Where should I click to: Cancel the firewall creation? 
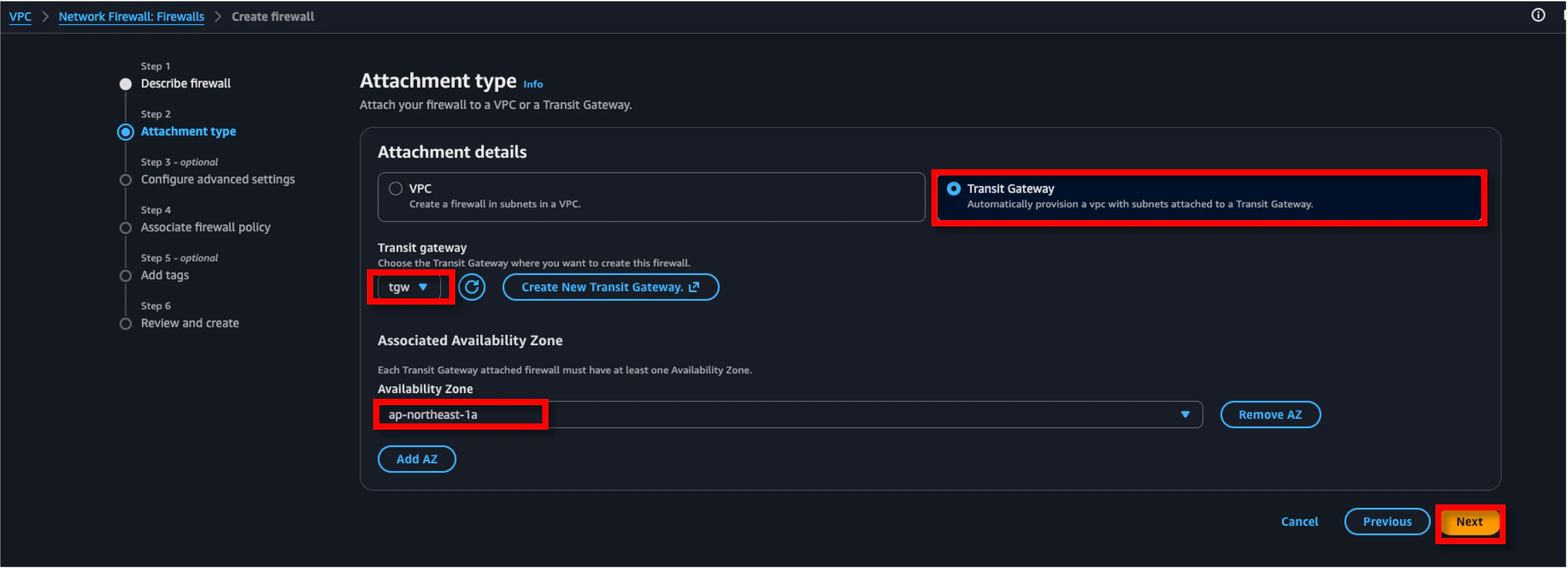click(x=1299, y=522)
